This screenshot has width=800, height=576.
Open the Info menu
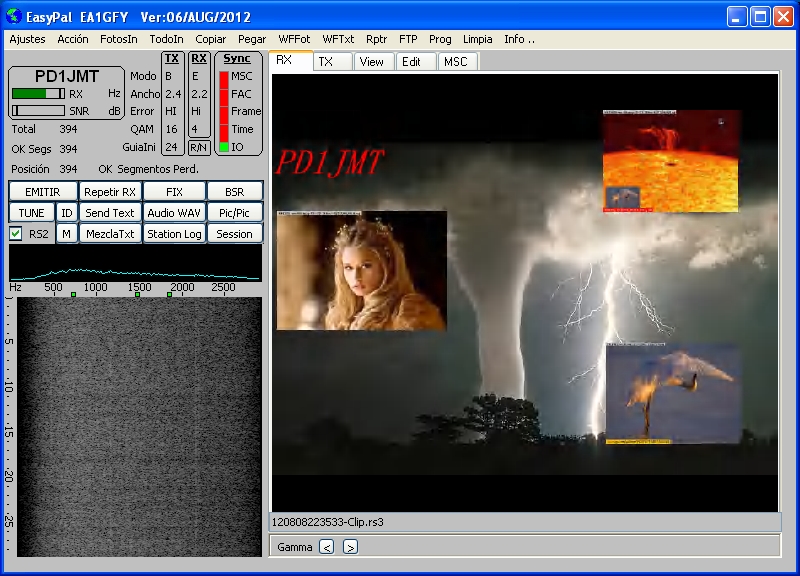click(x=519, y=39)
